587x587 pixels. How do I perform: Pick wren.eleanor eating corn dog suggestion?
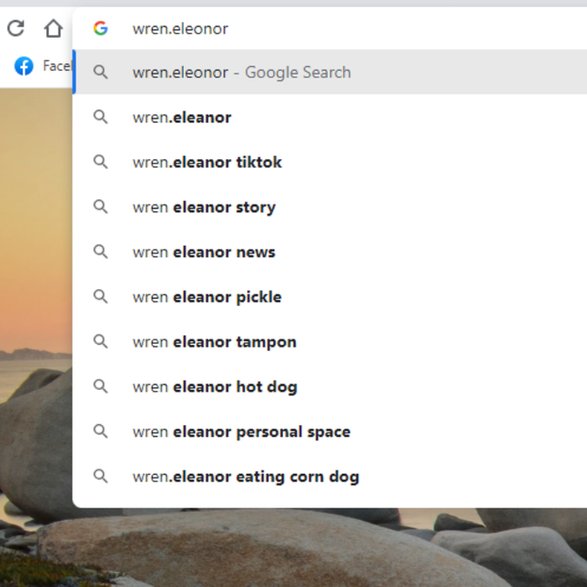click(330, 477)
